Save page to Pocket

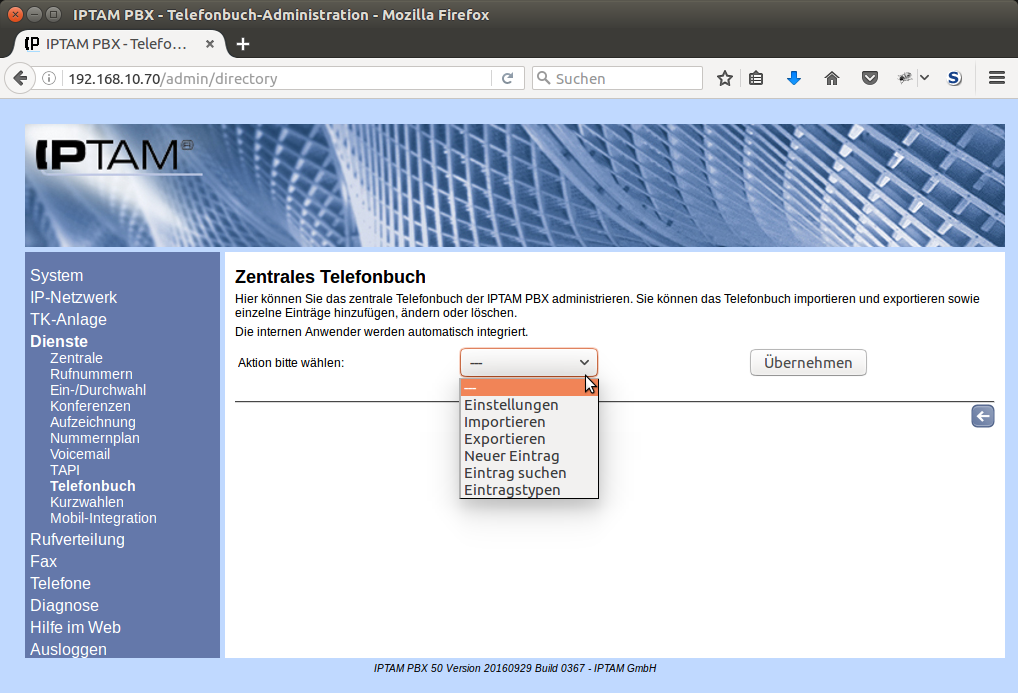coord(870,78)
